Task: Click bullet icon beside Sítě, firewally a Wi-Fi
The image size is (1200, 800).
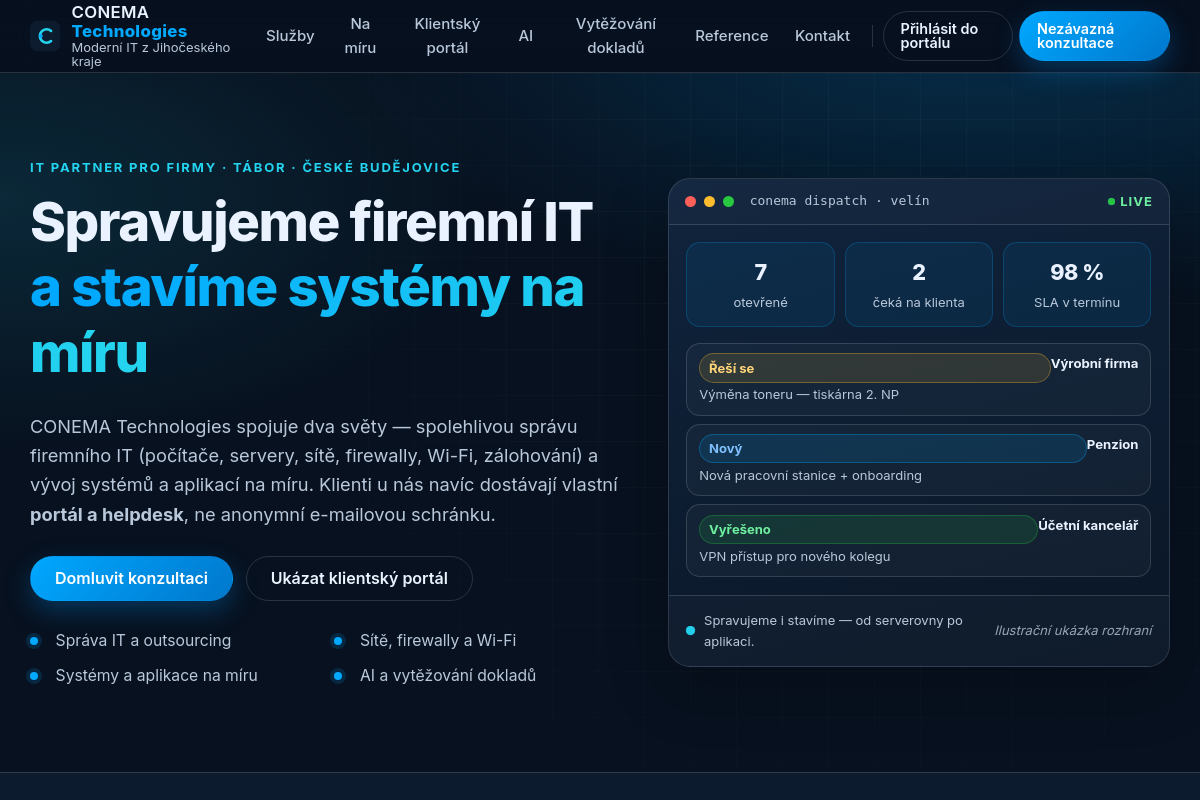Action: click(x=338, y=641)
